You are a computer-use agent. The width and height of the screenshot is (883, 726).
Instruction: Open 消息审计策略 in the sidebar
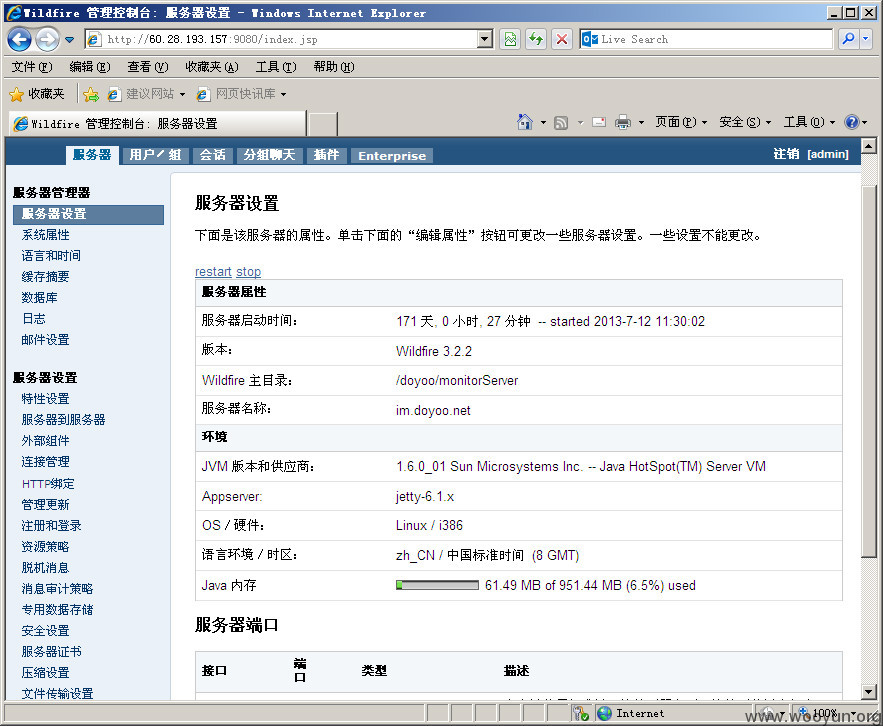pyautogui.click(x=57, y=589)
